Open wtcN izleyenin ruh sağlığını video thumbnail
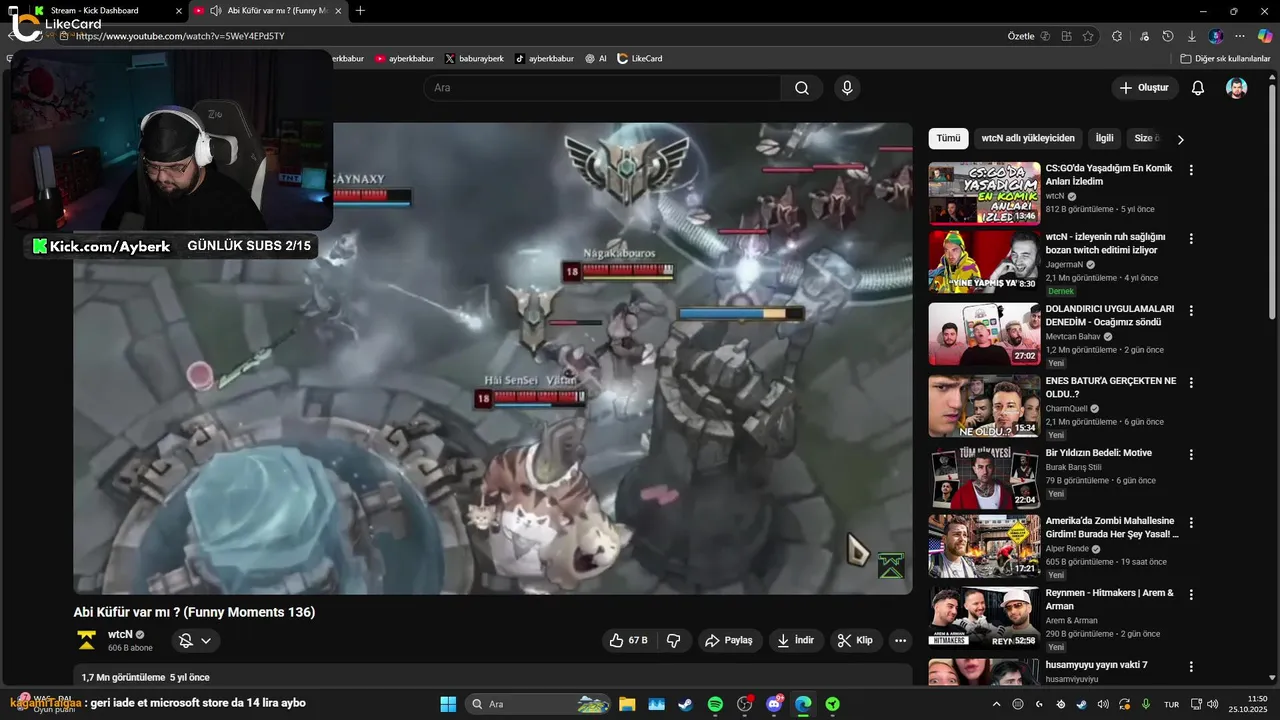The width and height of the screenshot is (1280, 720). 985,261
